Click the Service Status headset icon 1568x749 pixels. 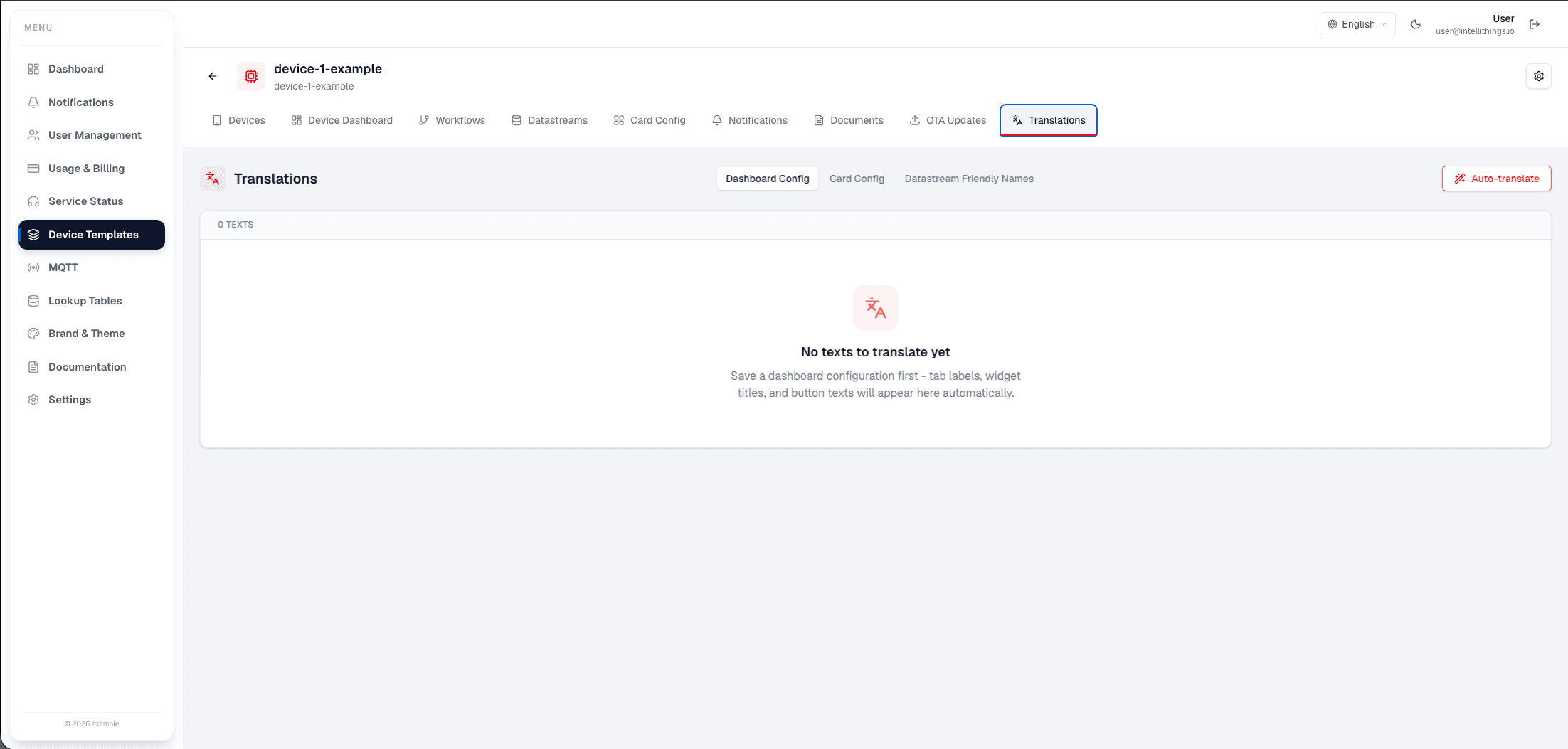click(x=33, y=201)
